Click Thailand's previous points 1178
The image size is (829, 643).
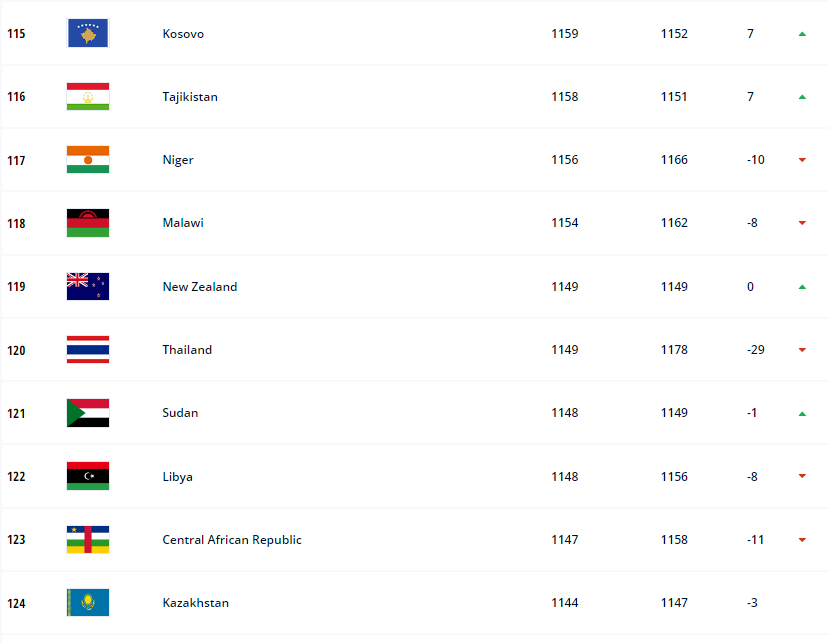point(674,350)
